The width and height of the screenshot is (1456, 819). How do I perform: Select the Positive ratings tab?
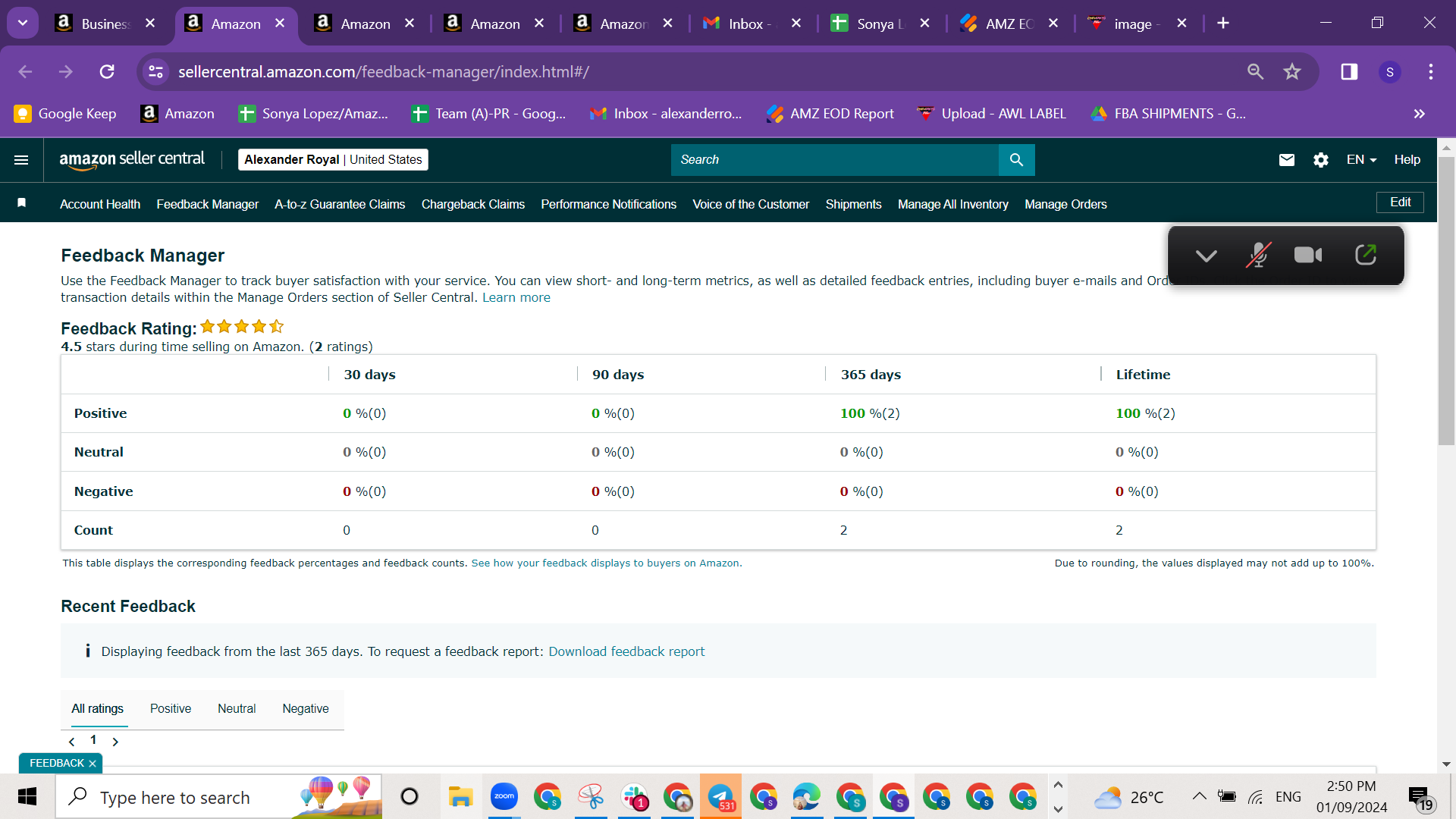click(x=171, y=708)
